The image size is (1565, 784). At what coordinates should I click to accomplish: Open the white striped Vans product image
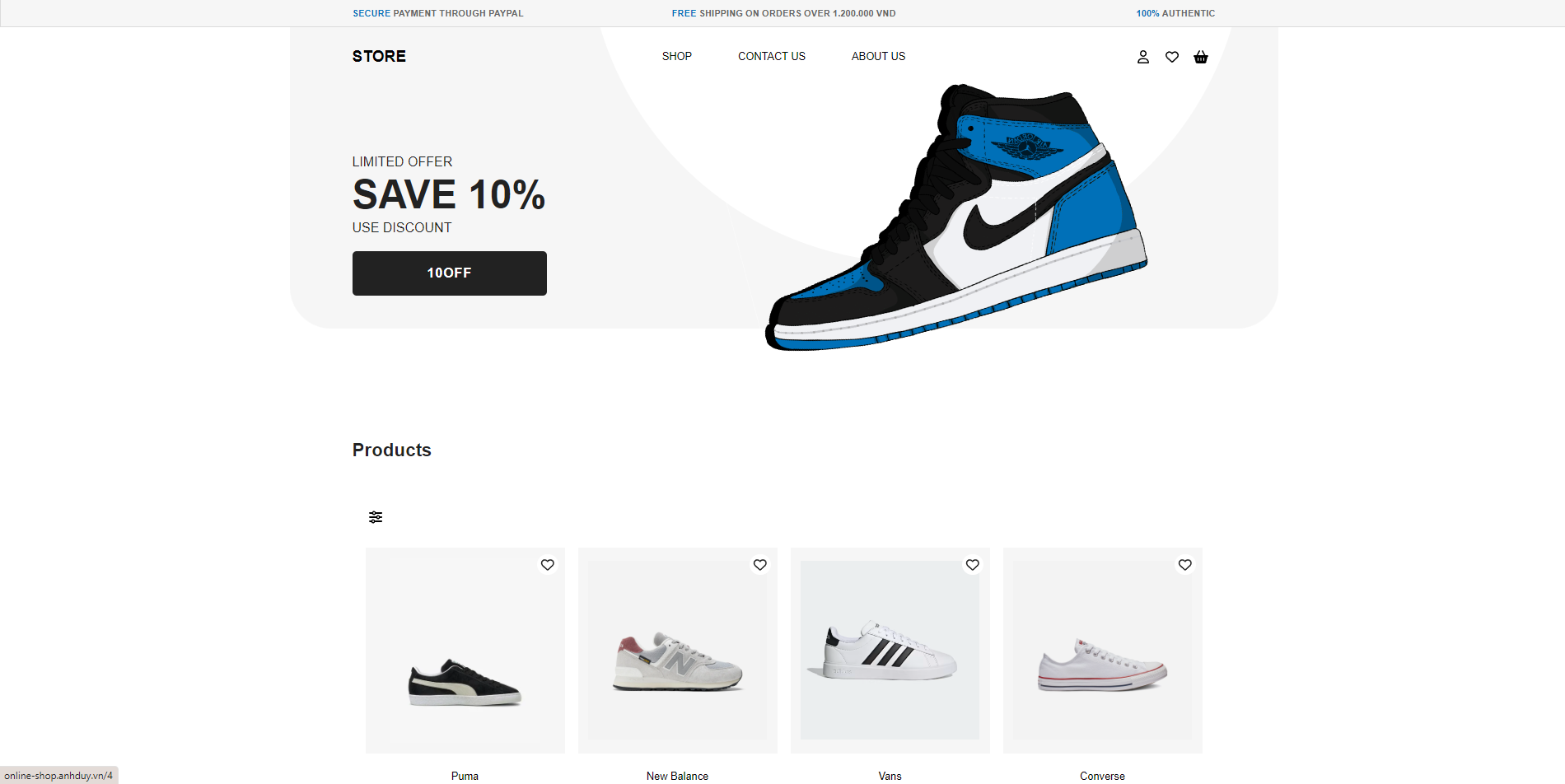coord(890,651)
